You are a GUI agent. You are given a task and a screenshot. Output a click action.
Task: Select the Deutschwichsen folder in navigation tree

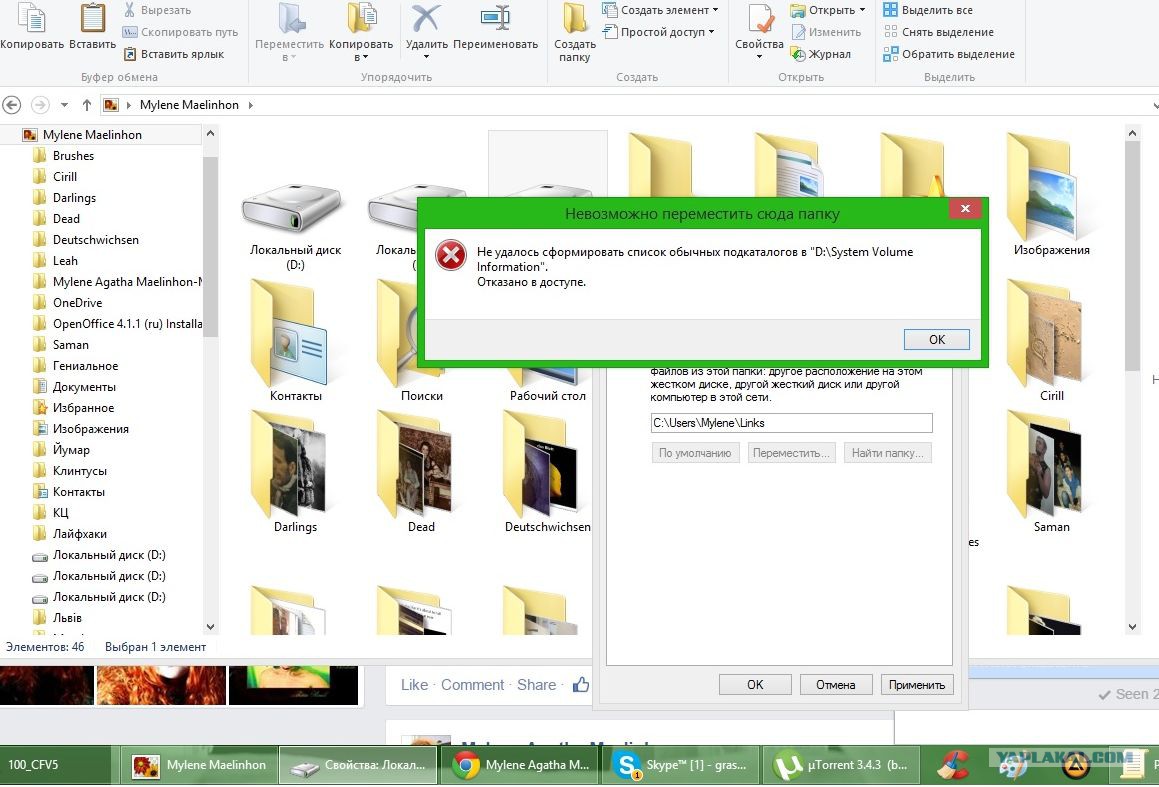tap(95, 240)
